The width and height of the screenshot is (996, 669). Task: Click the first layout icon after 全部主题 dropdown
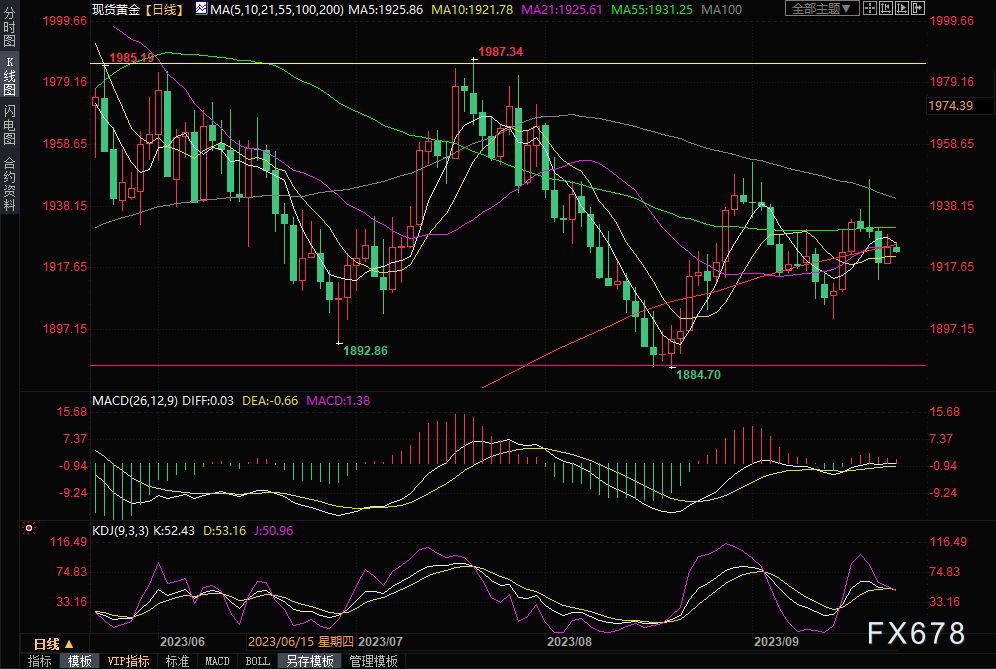(871, 9)
